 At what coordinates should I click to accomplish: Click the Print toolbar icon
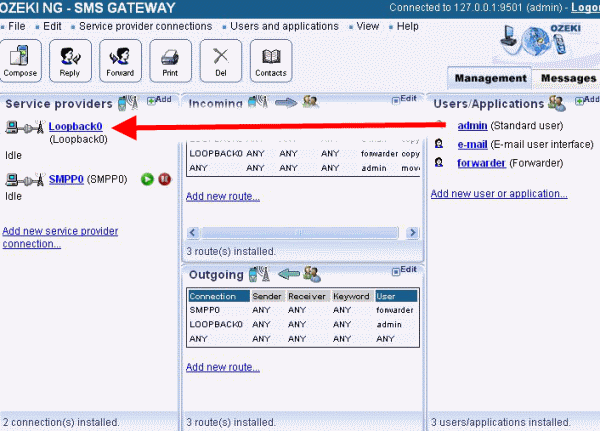(x=170, y=61)
